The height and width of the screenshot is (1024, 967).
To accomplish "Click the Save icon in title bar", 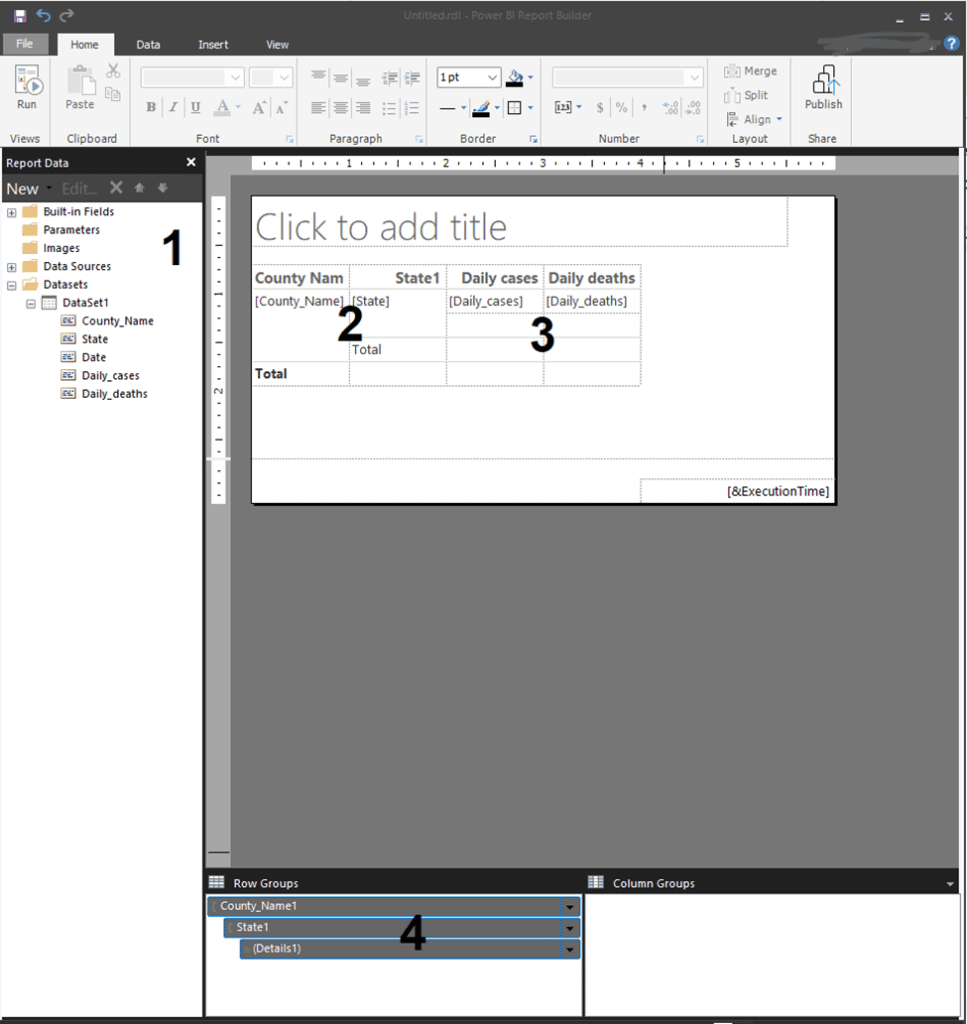I will tap(20, 16).
